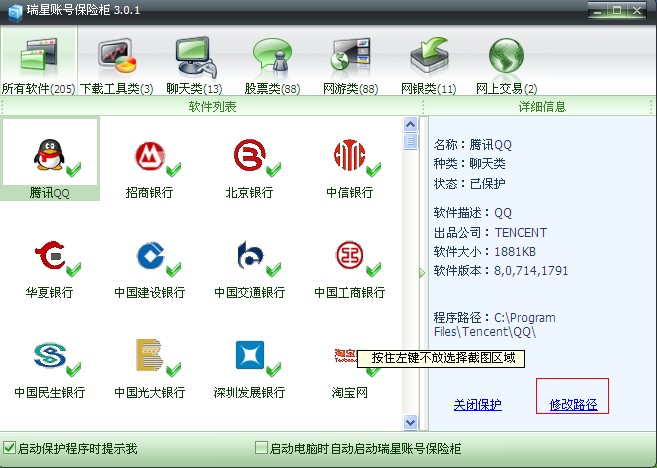Select the 北京银行 icon

click(x=250, y=155)
